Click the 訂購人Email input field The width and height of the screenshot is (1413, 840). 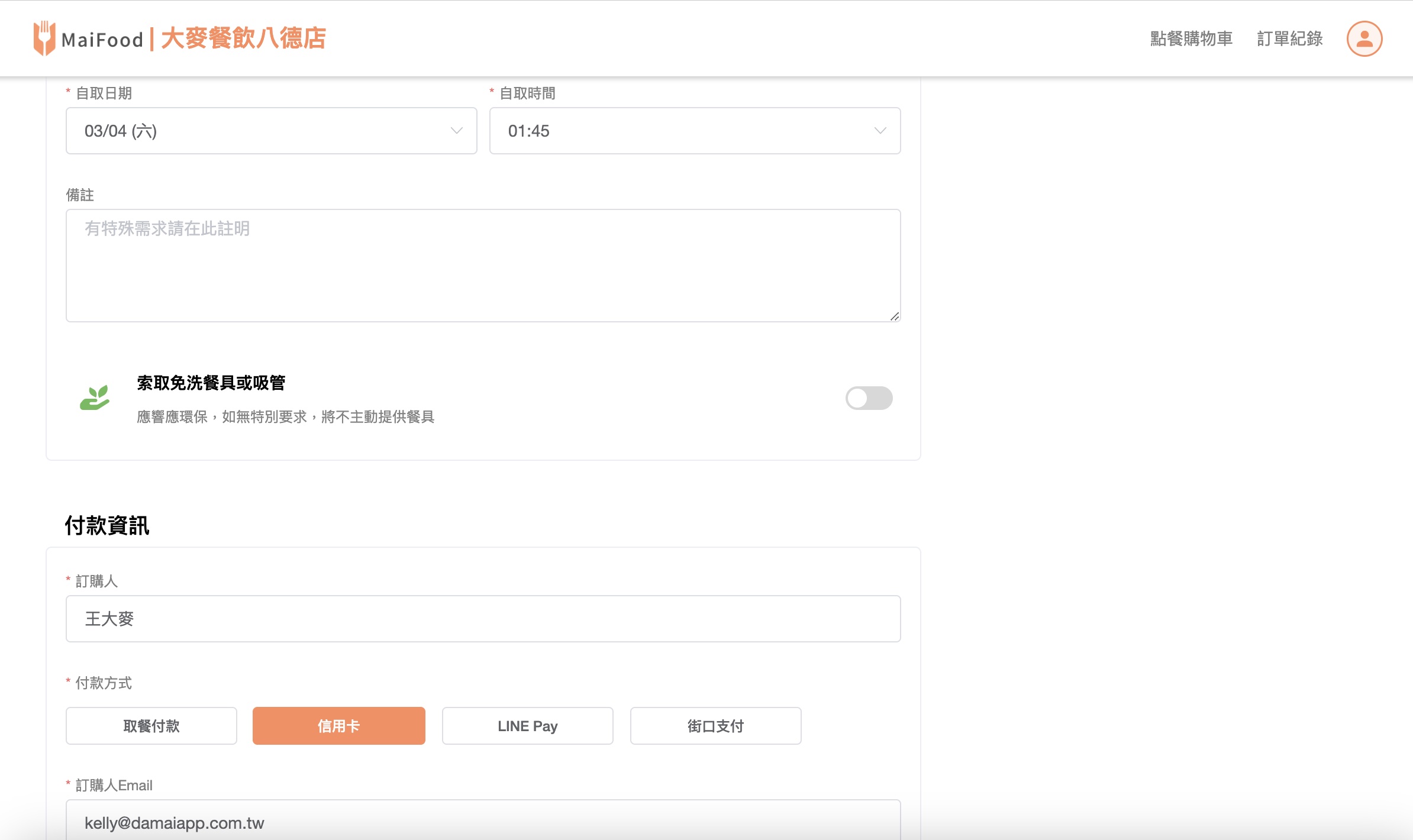point(483,822)
